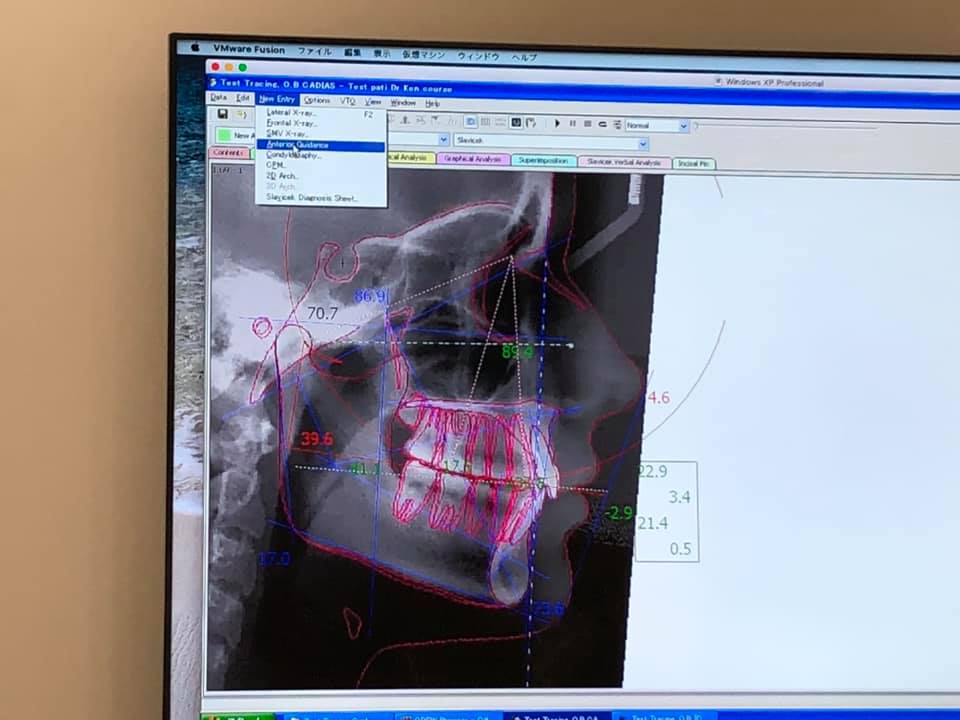Click the green zoom button of VMware window

[242, 67]
